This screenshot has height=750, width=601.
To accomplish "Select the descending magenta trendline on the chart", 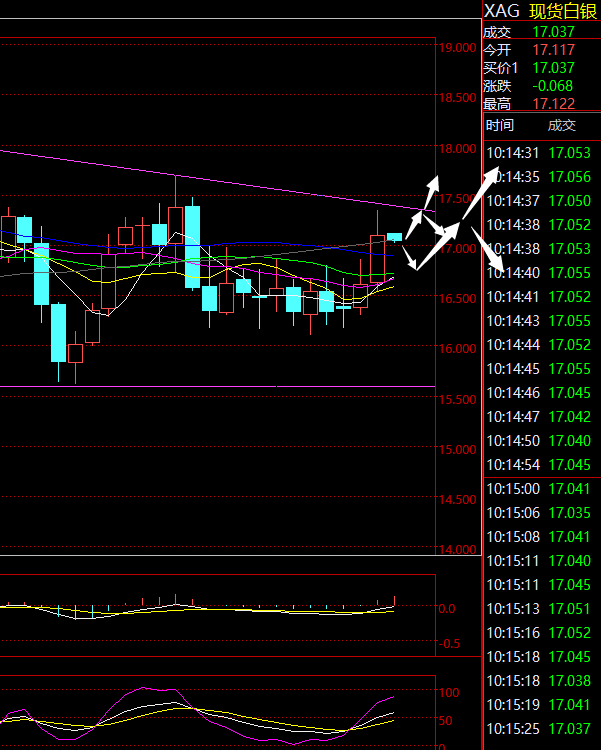I will [218, 181].
